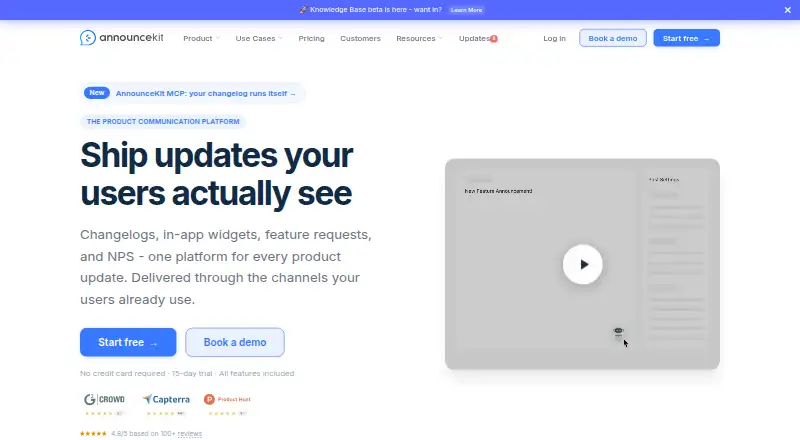The image size is (800, 440).
Task: Click the Product Hunt rating logo
Action: coord(228,399)
